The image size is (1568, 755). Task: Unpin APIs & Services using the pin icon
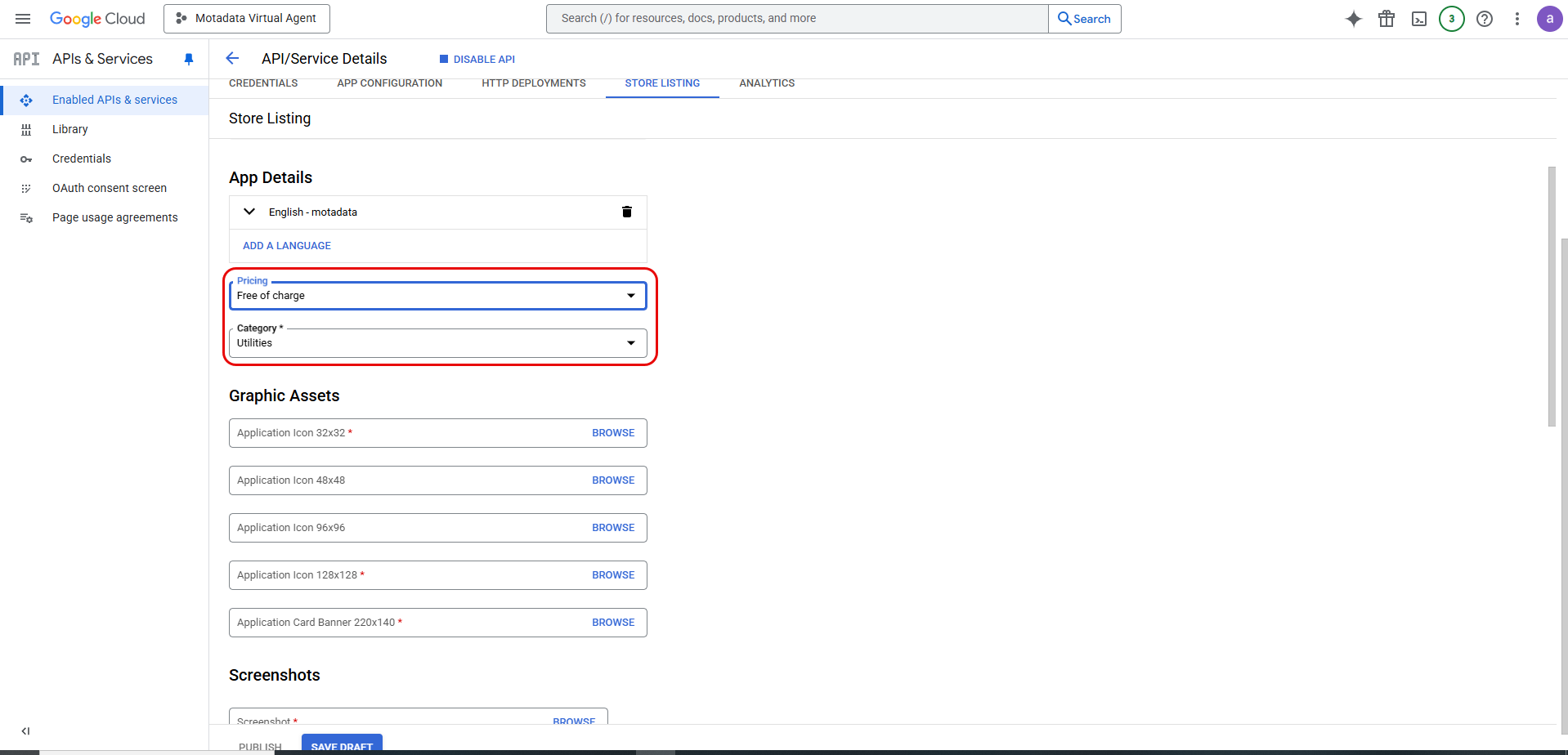(x=189, y=58)
